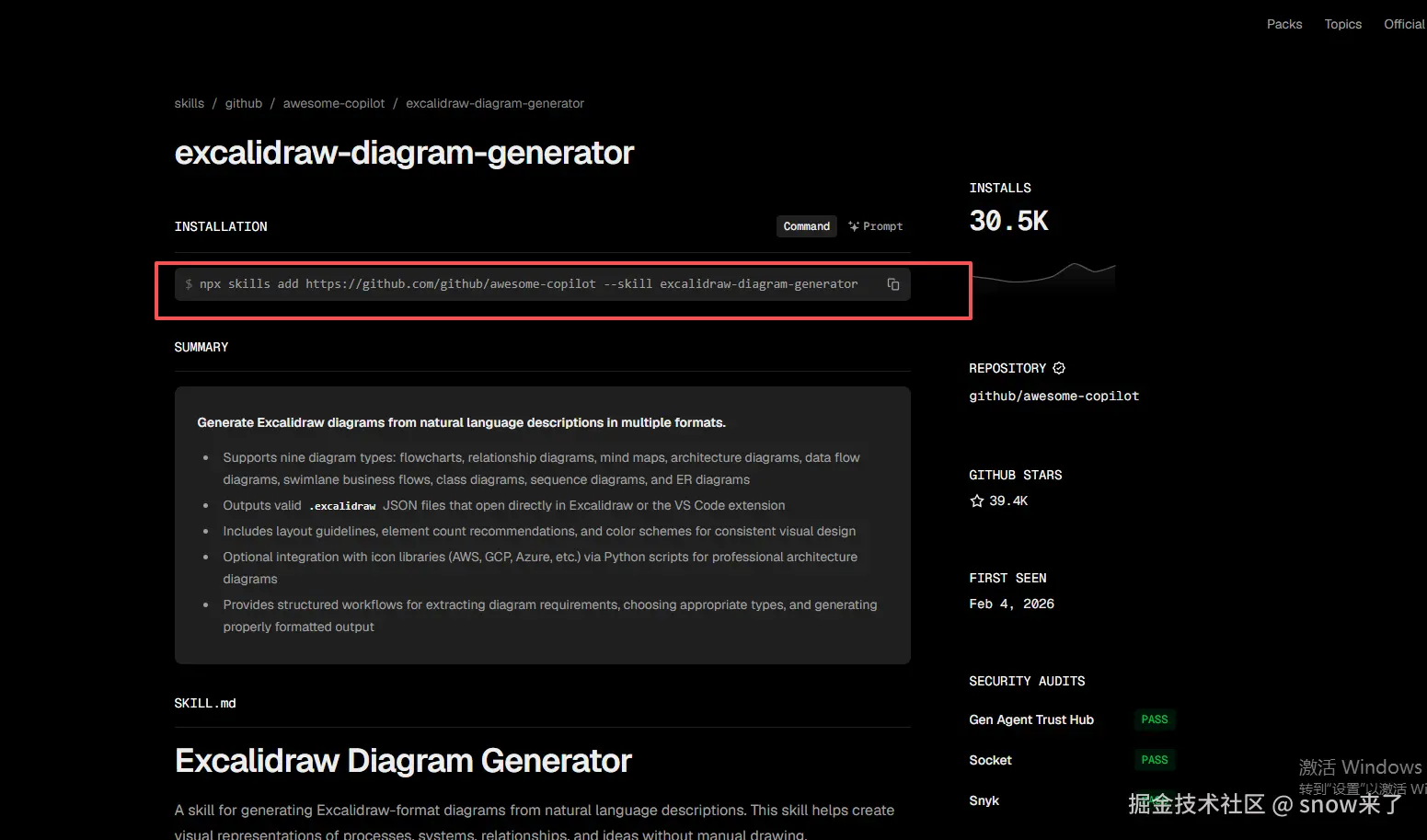This screenshot has width=1427, height=840.
Task: Click the GITHUB STARS sidebar label
Action: pos(1016,475)
